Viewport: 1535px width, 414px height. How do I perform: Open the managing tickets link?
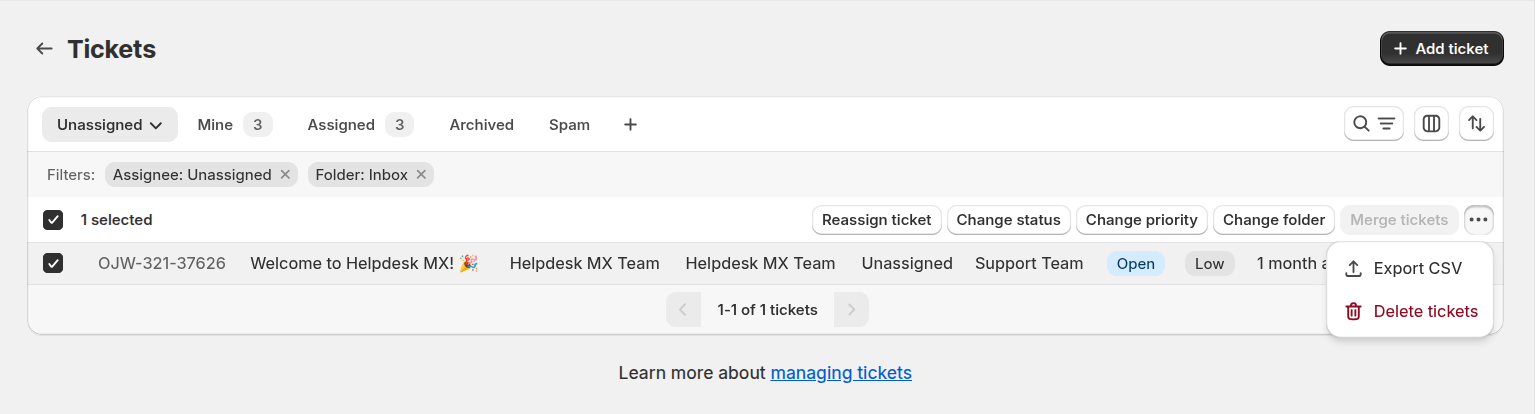[840, 373]
